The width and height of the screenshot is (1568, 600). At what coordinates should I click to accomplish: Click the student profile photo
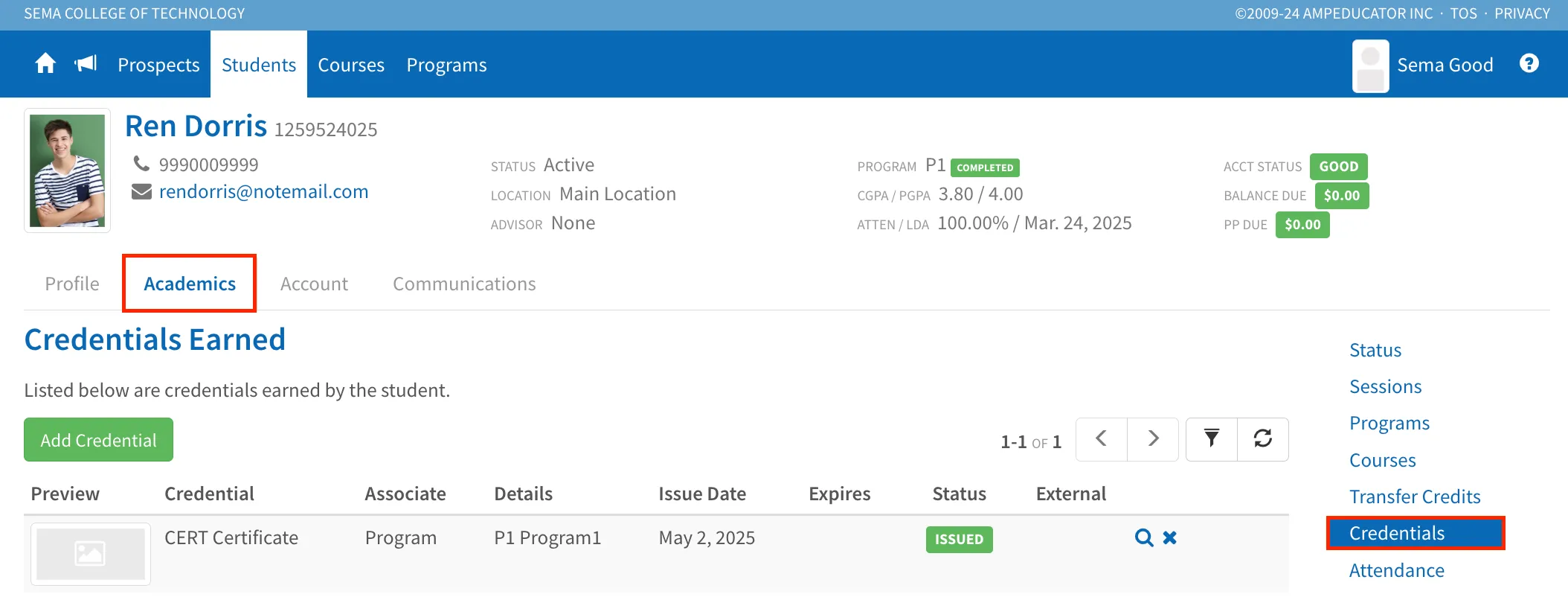[67, 170]
